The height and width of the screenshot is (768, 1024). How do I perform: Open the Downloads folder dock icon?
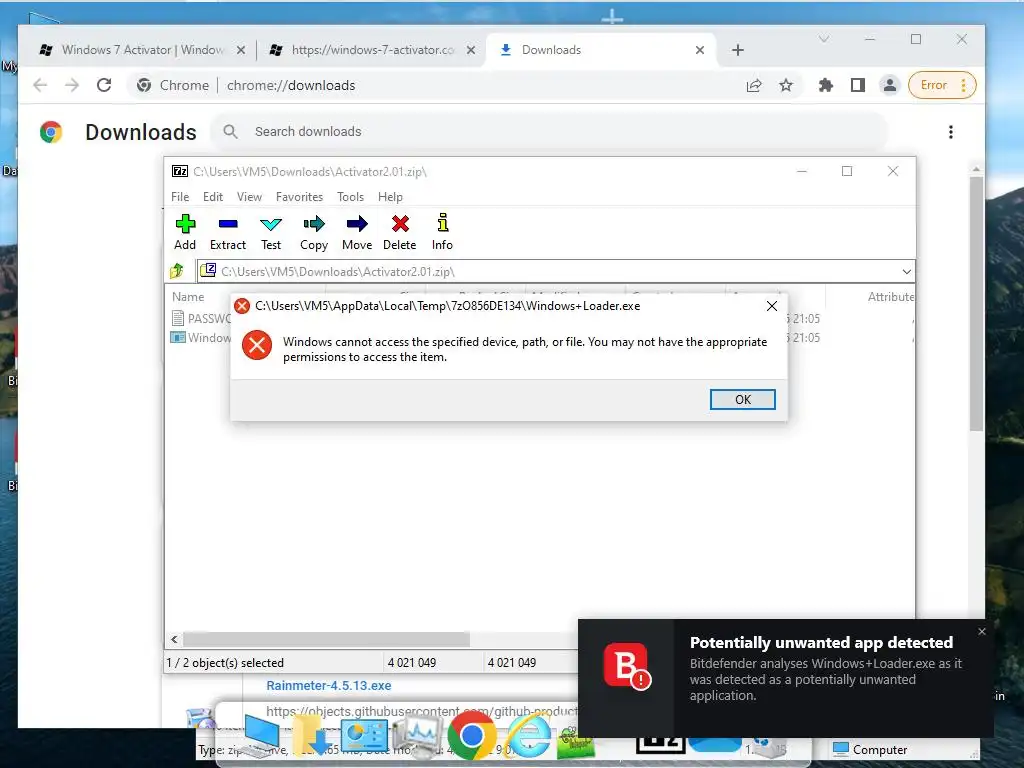click(312, 735)
